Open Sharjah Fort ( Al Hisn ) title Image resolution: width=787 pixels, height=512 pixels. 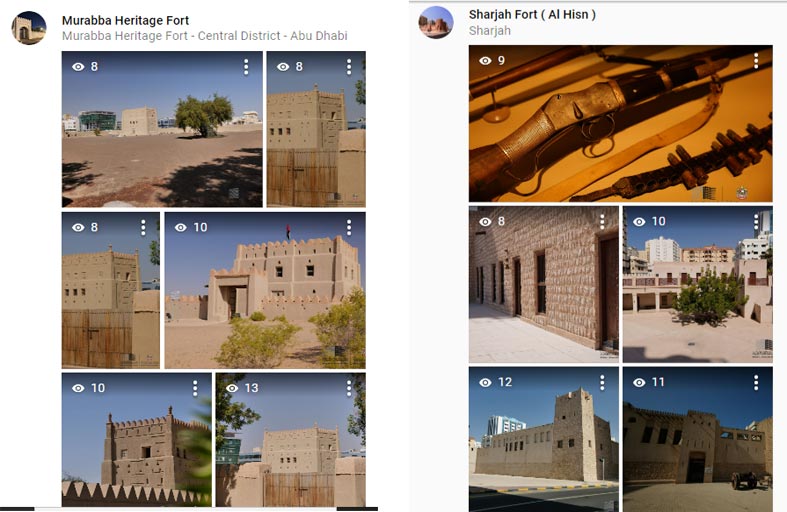533,15
